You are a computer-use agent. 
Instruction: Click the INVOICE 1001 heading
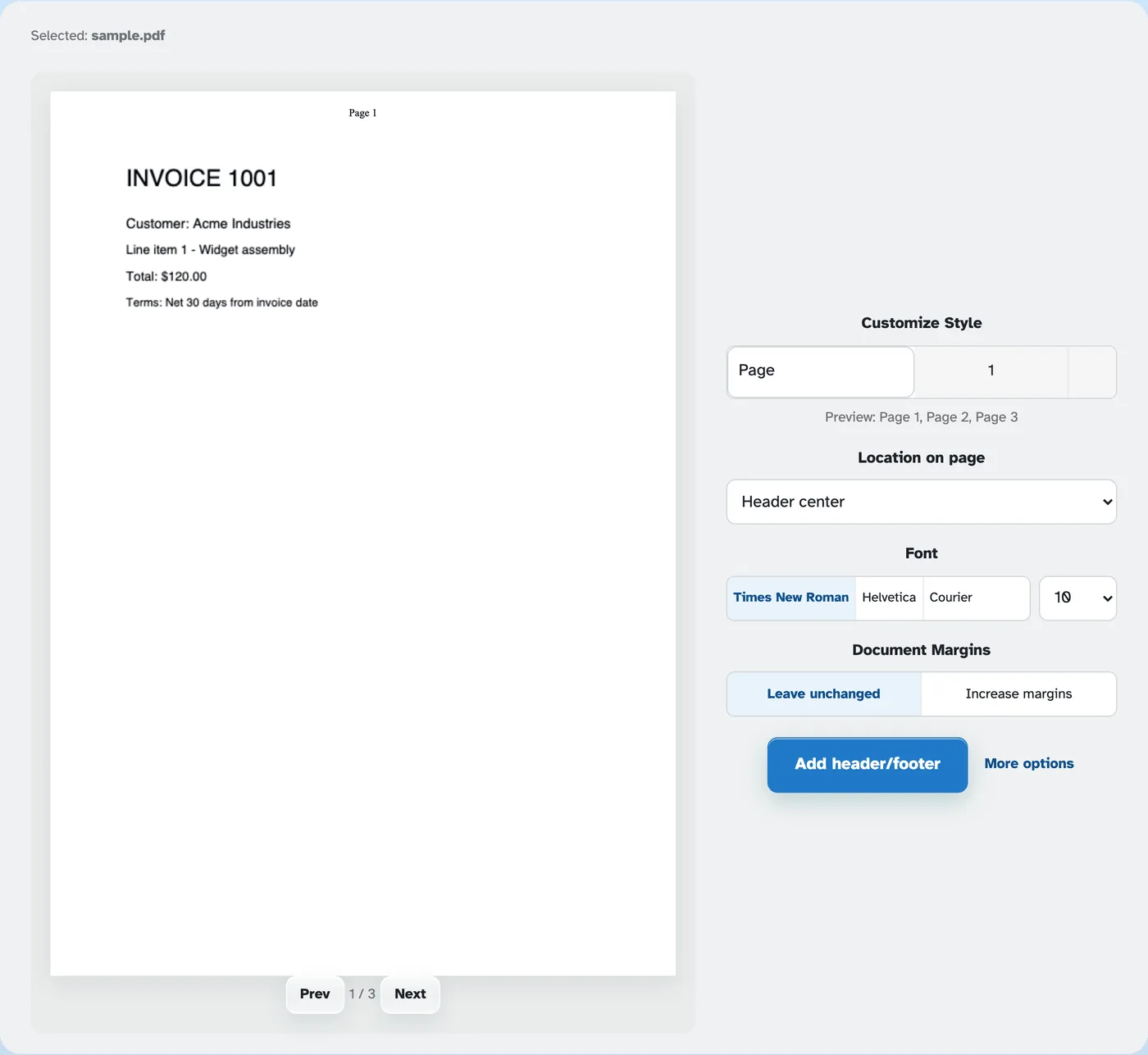202,178
